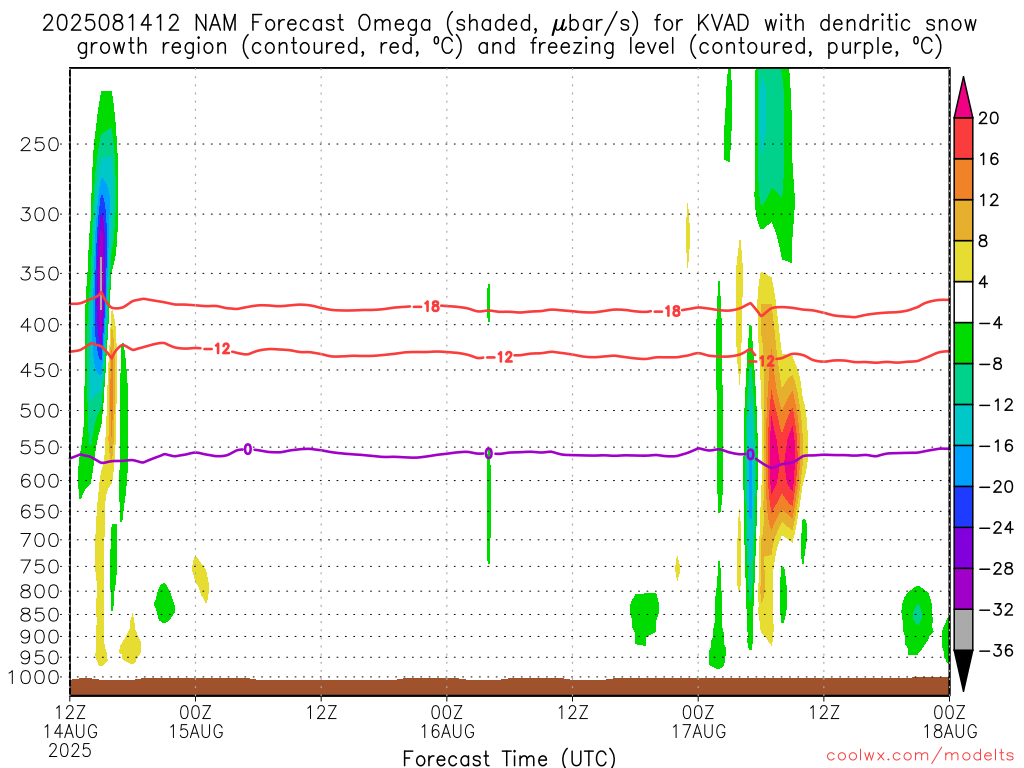Click the 500 pressure level label
The image size is (1024, 768).
pyautogui.click(x=40, y=411)
